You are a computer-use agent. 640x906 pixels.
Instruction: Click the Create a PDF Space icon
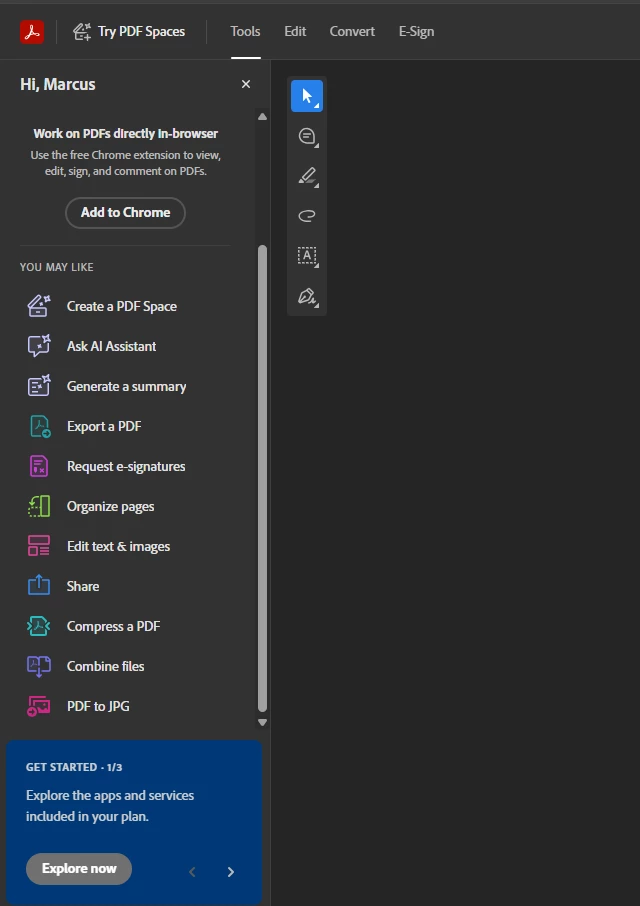(39, 306)
